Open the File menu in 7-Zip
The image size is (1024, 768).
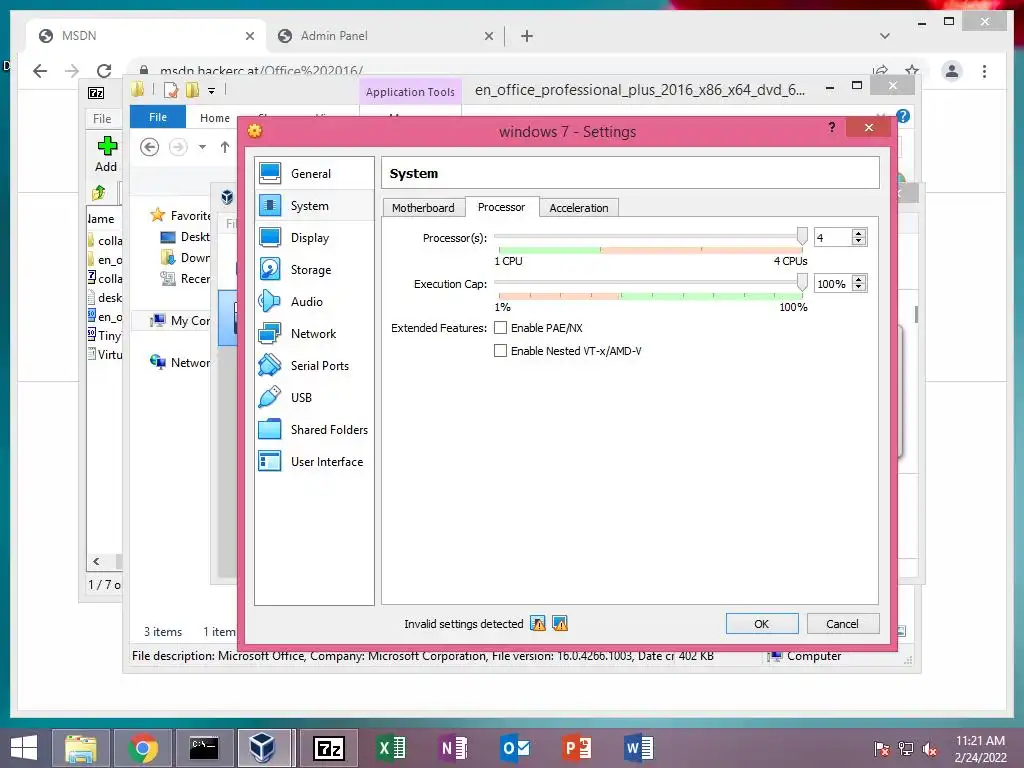pos(102,118)
